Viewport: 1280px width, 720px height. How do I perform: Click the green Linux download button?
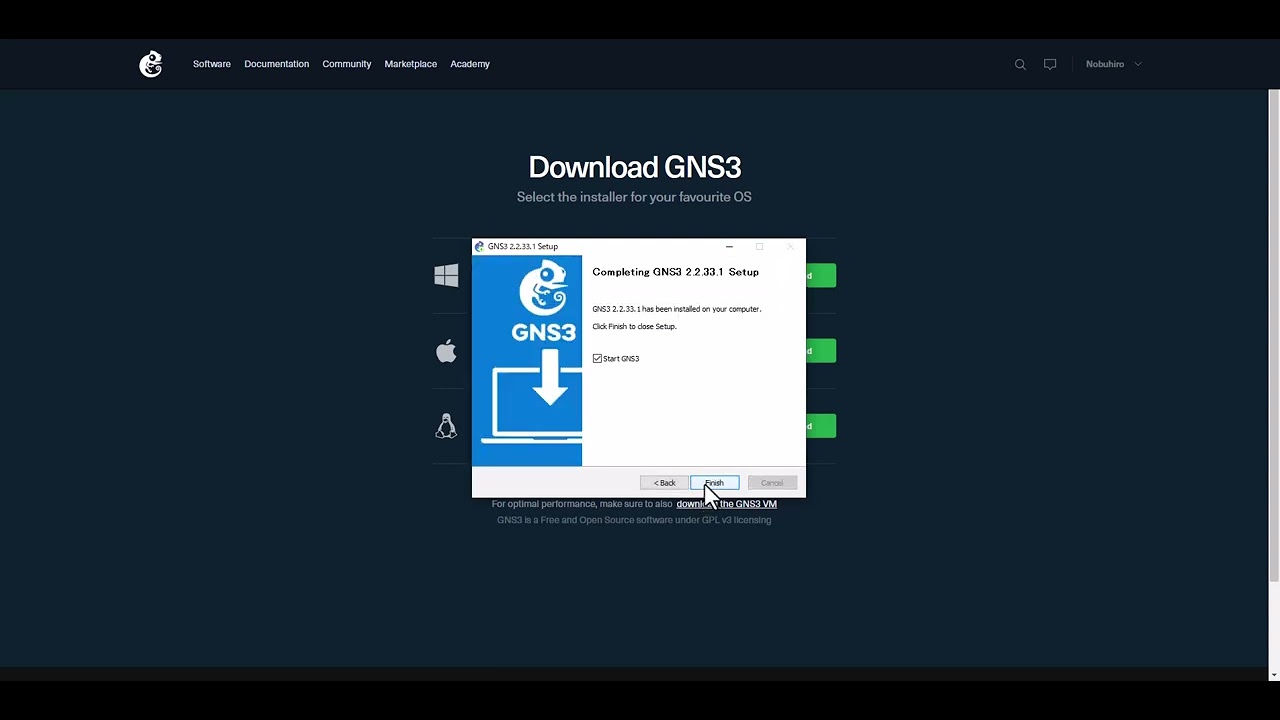click(x=820, y=426)
